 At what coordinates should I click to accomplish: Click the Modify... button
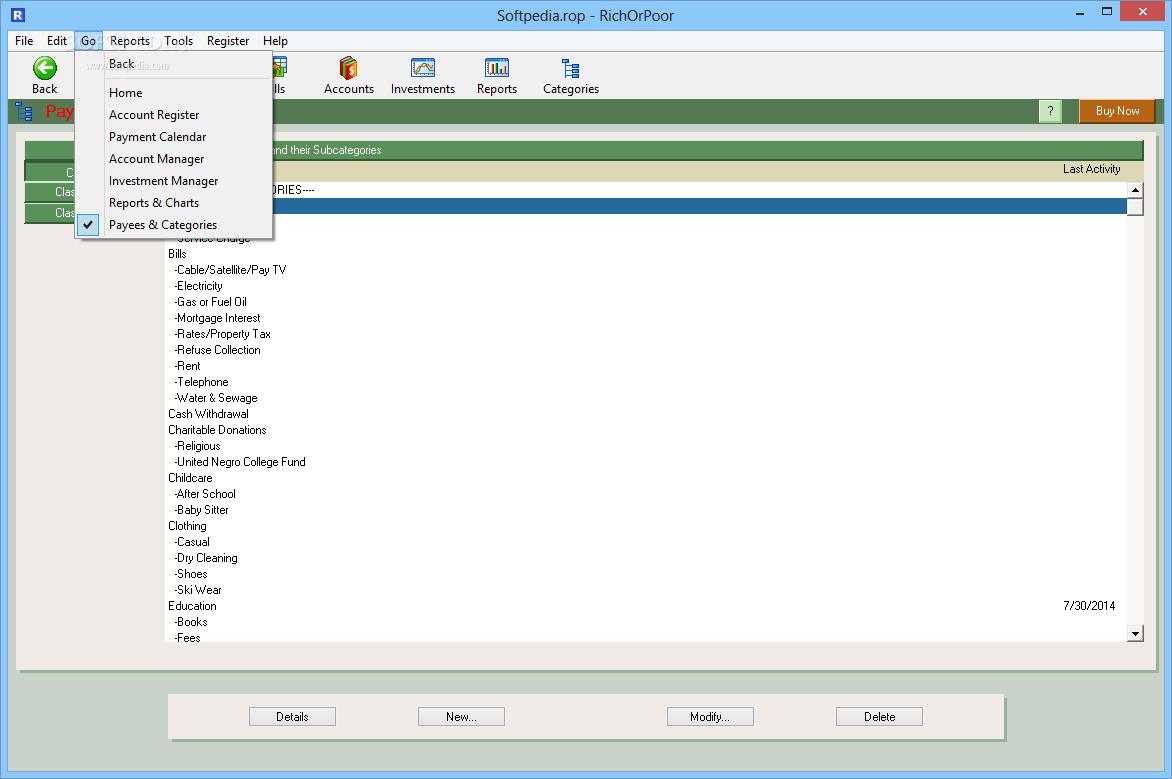pyautogui.click(x=710, y=716)
